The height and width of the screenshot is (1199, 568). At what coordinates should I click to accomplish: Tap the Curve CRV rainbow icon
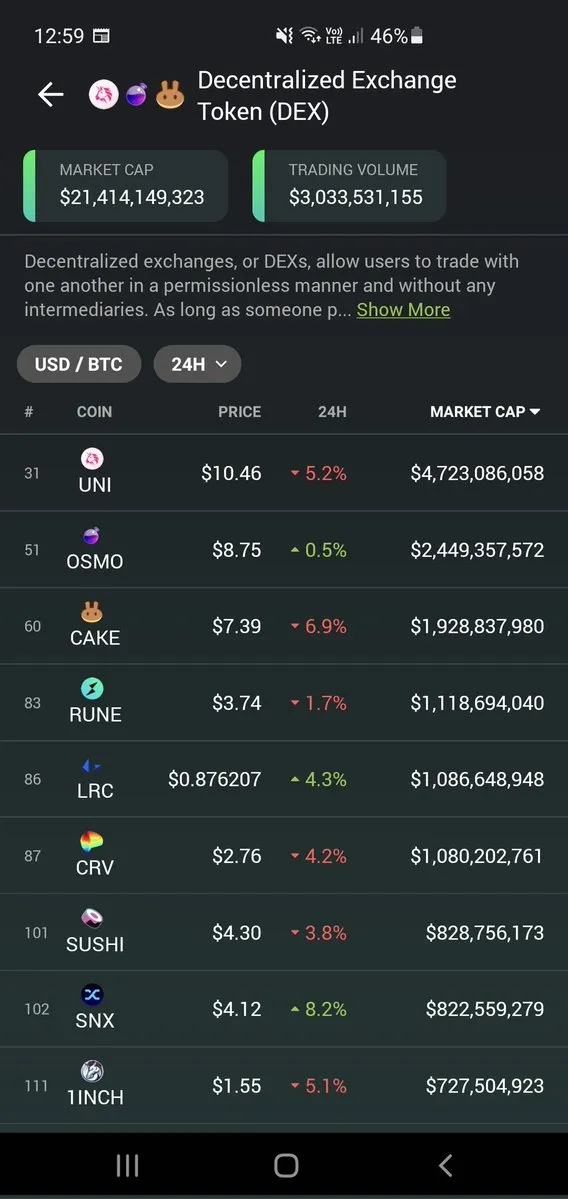[93, 842]
